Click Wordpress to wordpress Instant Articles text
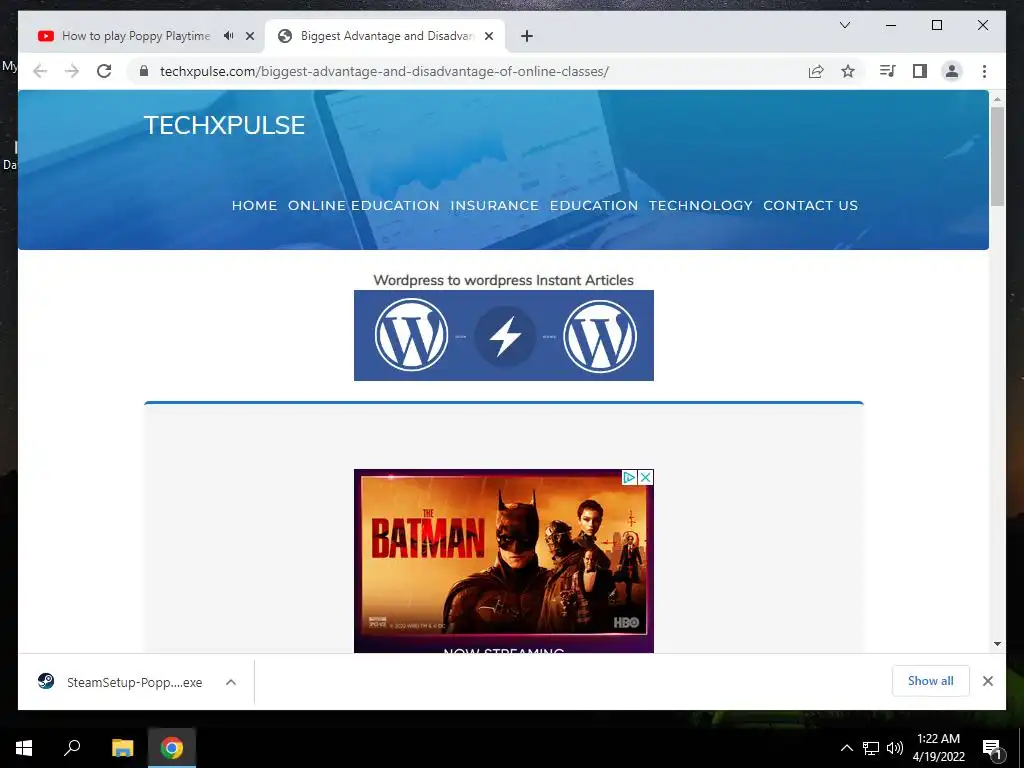The width and height of the screenshot is (1024, 768). point(504,280)
